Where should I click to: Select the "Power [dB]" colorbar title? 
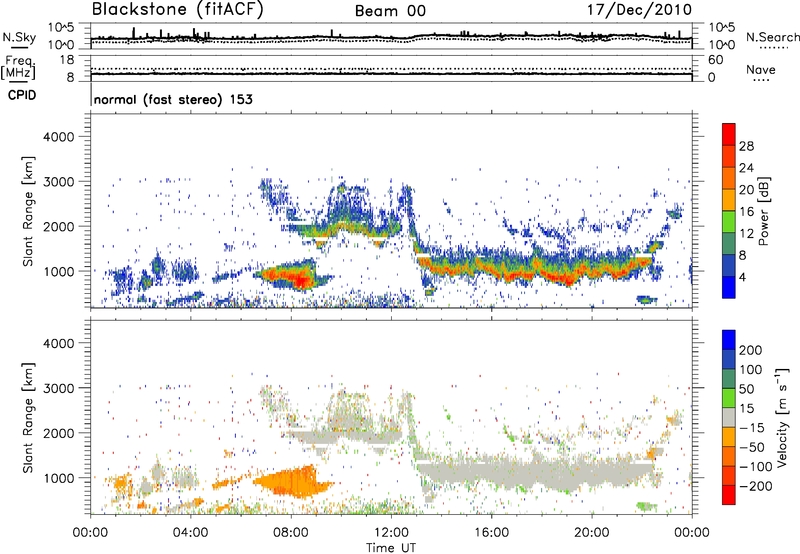click(x=763, y=211)
